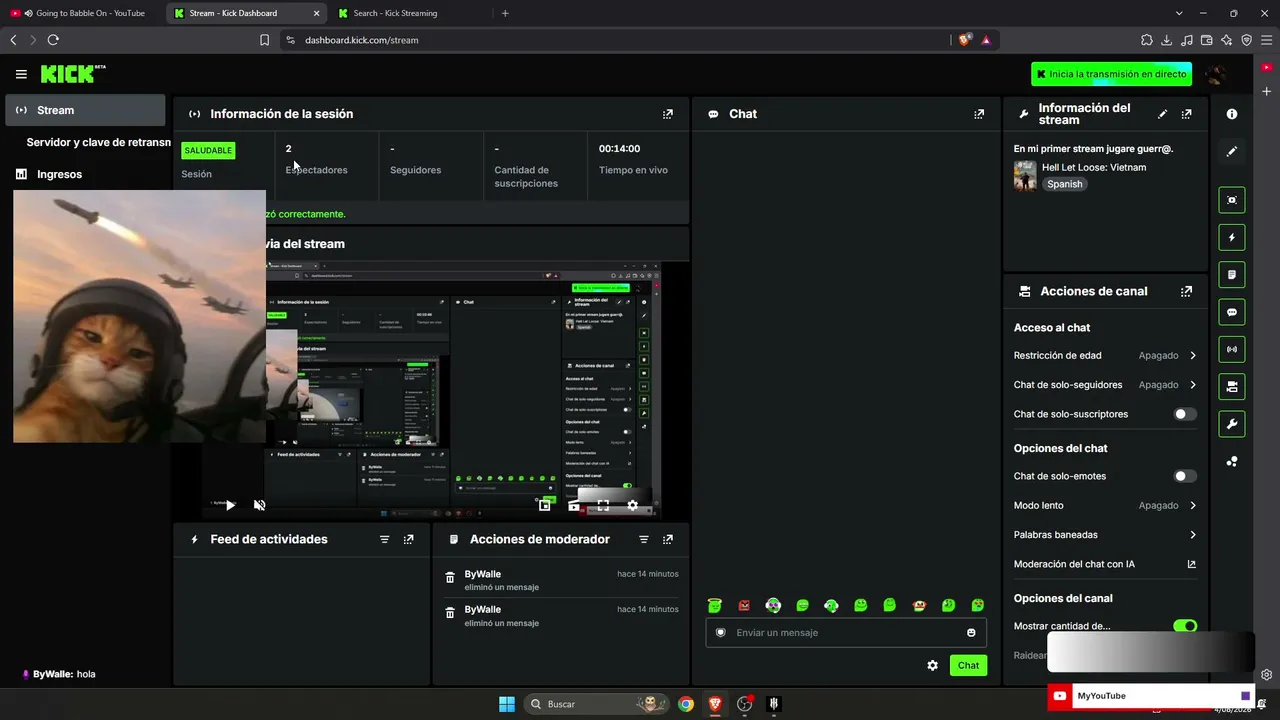Expand Modo lento options
1280x720 pixels.
point(1105,506)
